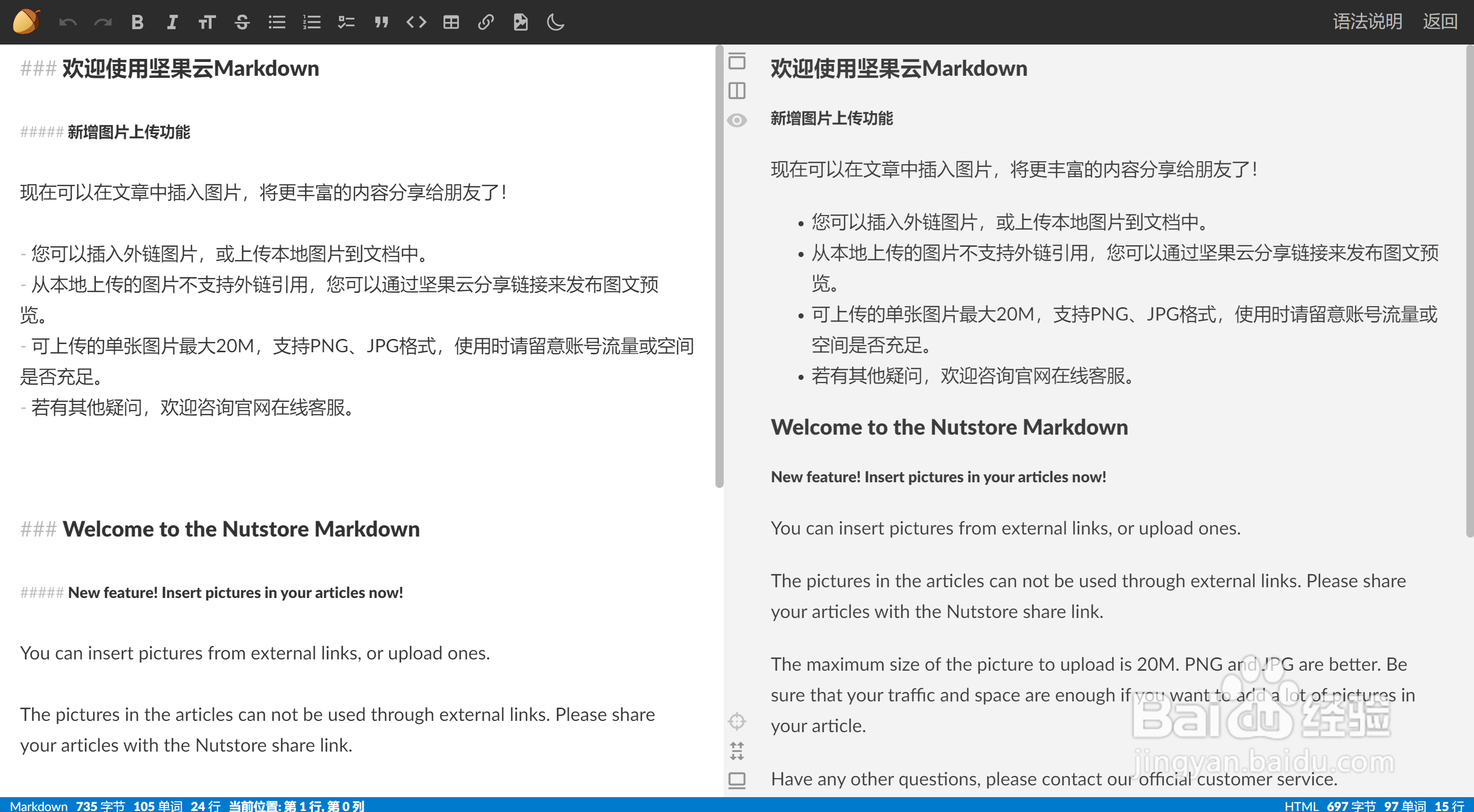Insert a numbered list
Screen dimensions: 1474x812
(x=312, y=23)
